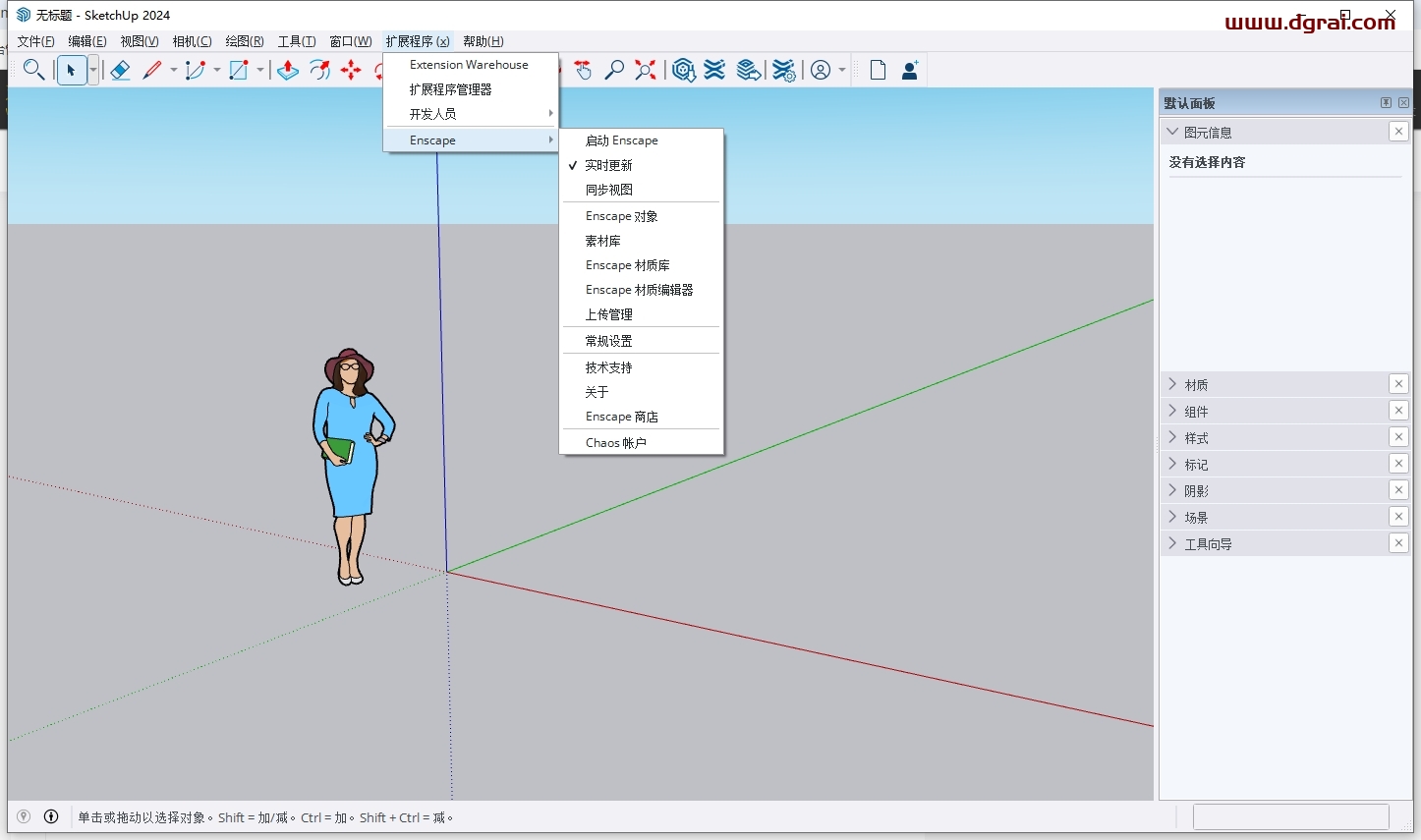Expand the 阴影 panel

[1172, 490]
